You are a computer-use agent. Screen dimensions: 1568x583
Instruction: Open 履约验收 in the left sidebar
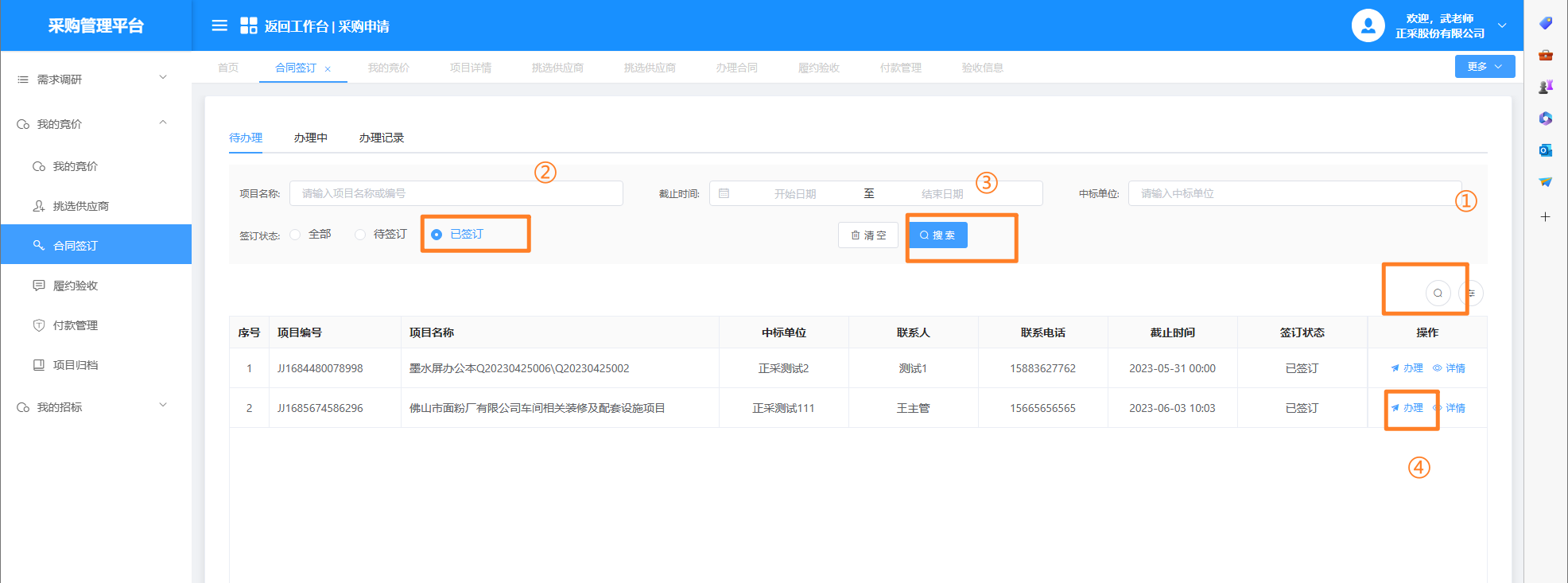click(75, 286)
